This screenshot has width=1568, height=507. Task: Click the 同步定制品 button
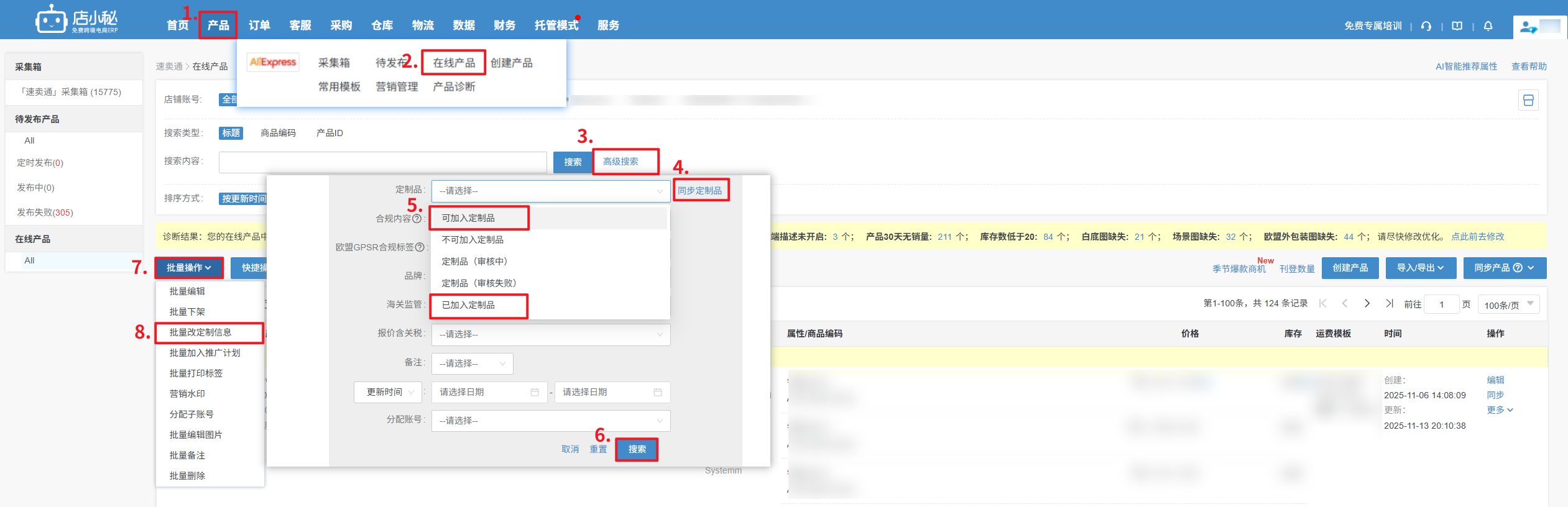700,191
